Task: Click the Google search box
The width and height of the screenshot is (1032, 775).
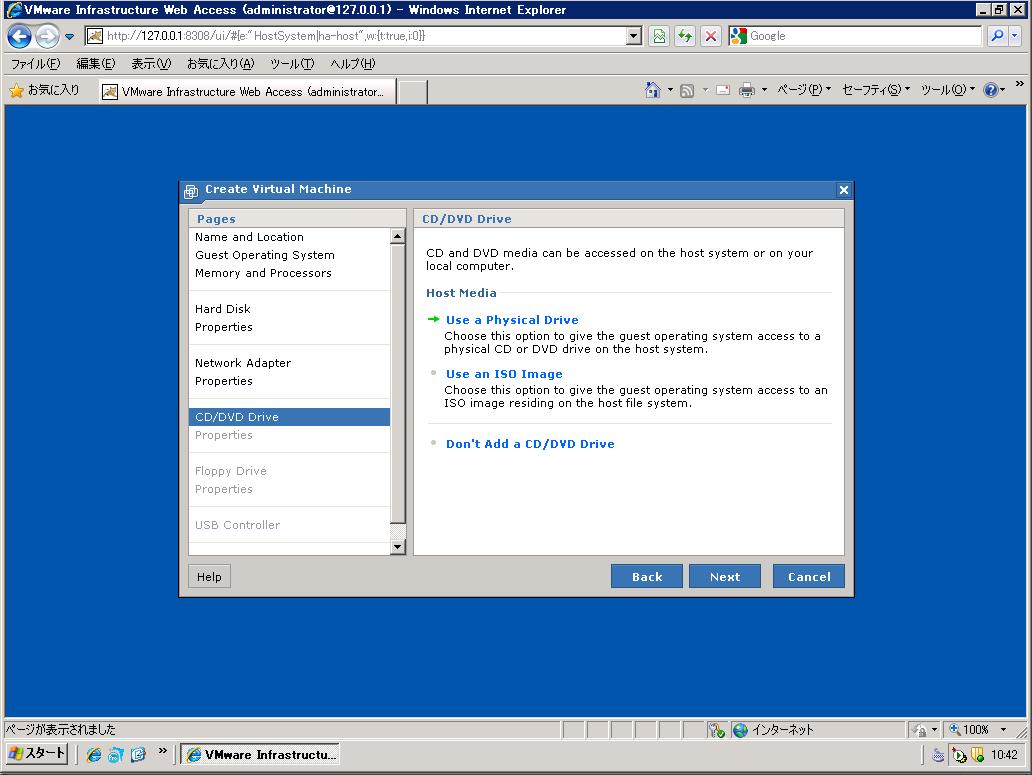Action: click(x=856, y=36)
